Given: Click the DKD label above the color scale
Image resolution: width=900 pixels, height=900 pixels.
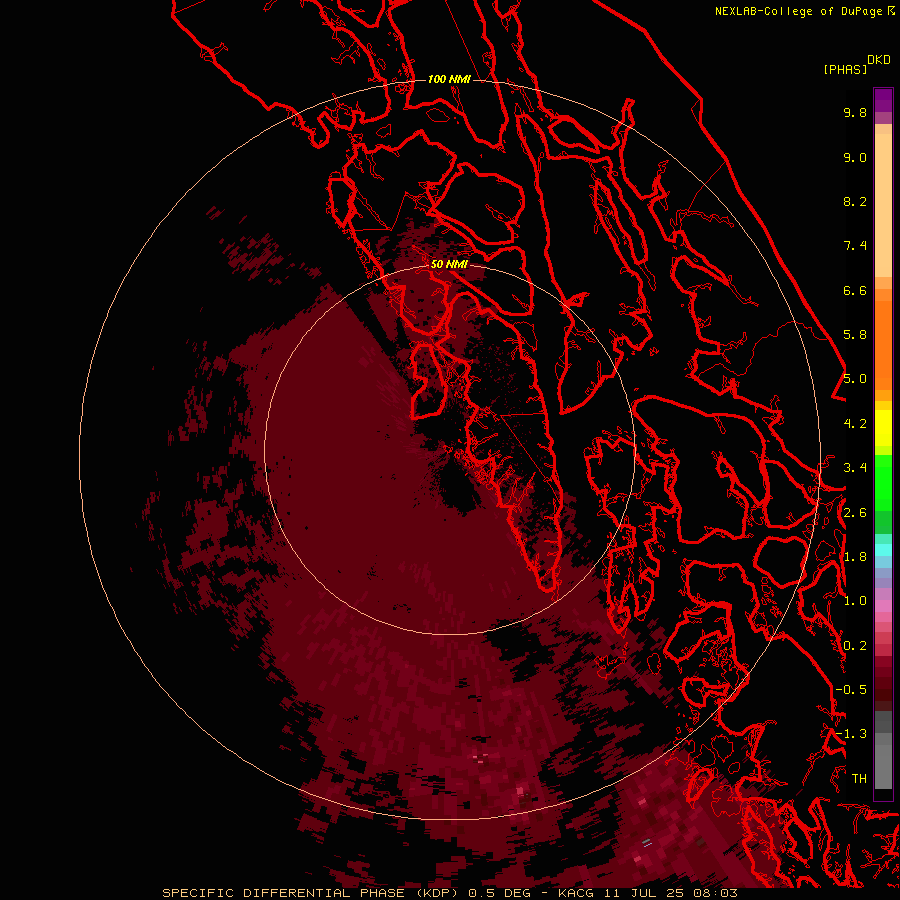Looking at the screenshot, I should 879,60.
